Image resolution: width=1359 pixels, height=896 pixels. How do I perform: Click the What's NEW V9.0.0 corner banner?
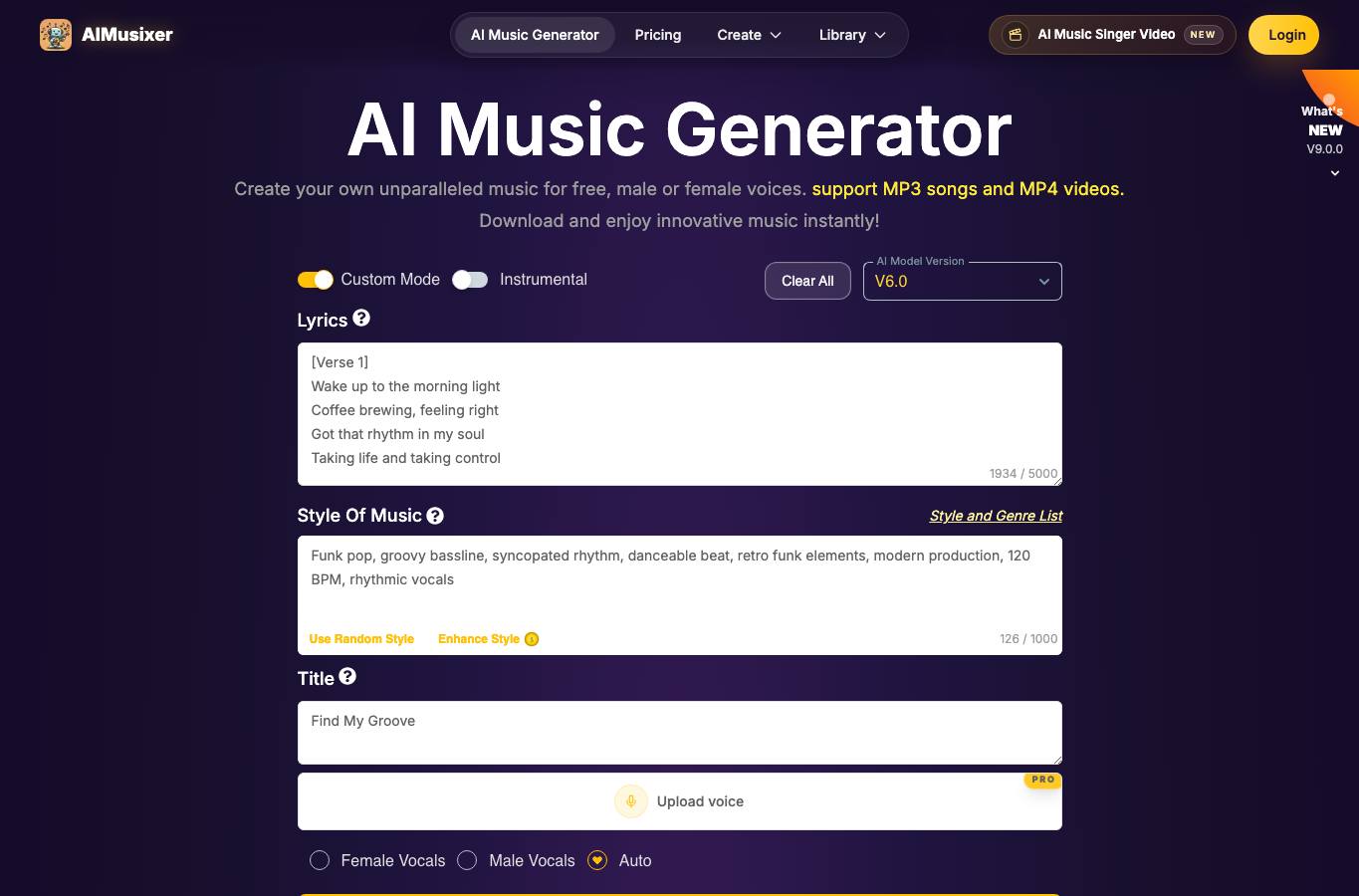pos(1326,129)
